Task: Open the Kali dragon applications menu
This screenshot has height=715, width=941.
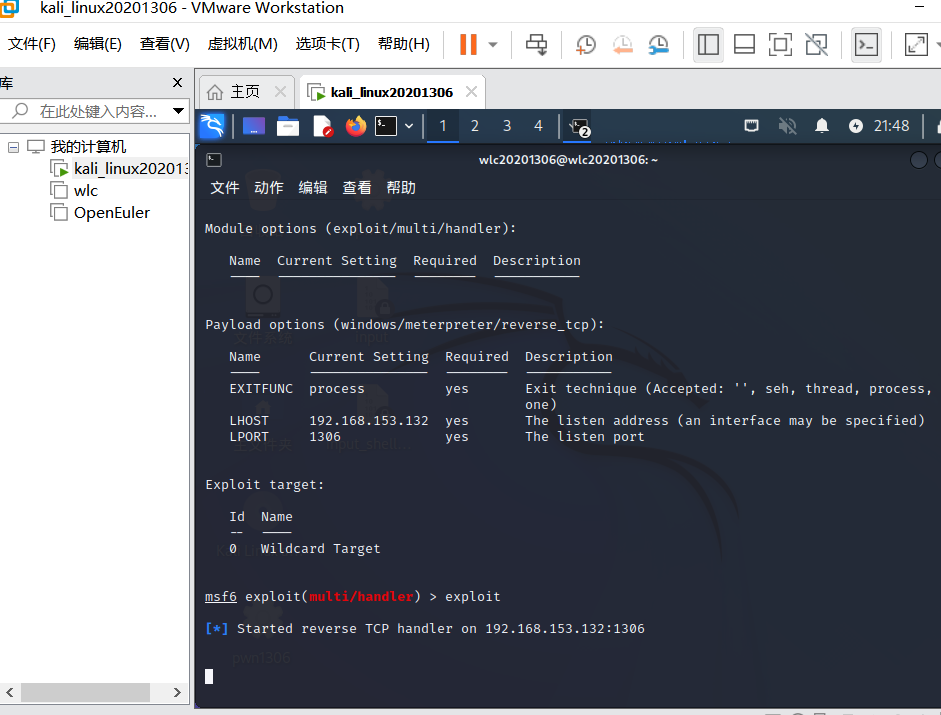Action: pos(212,126)
